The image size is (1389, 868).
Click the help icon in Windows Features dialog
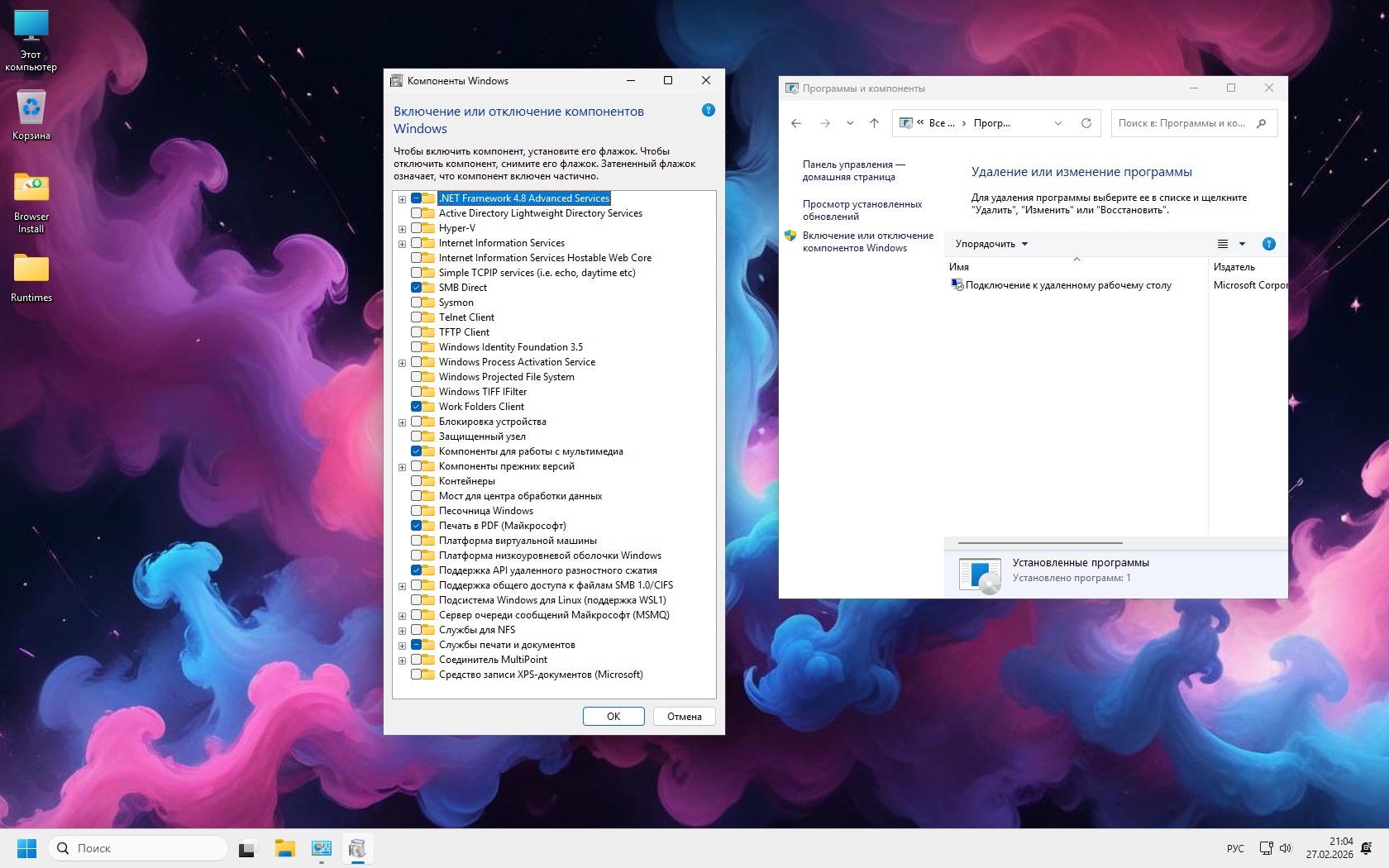point(708,110)
